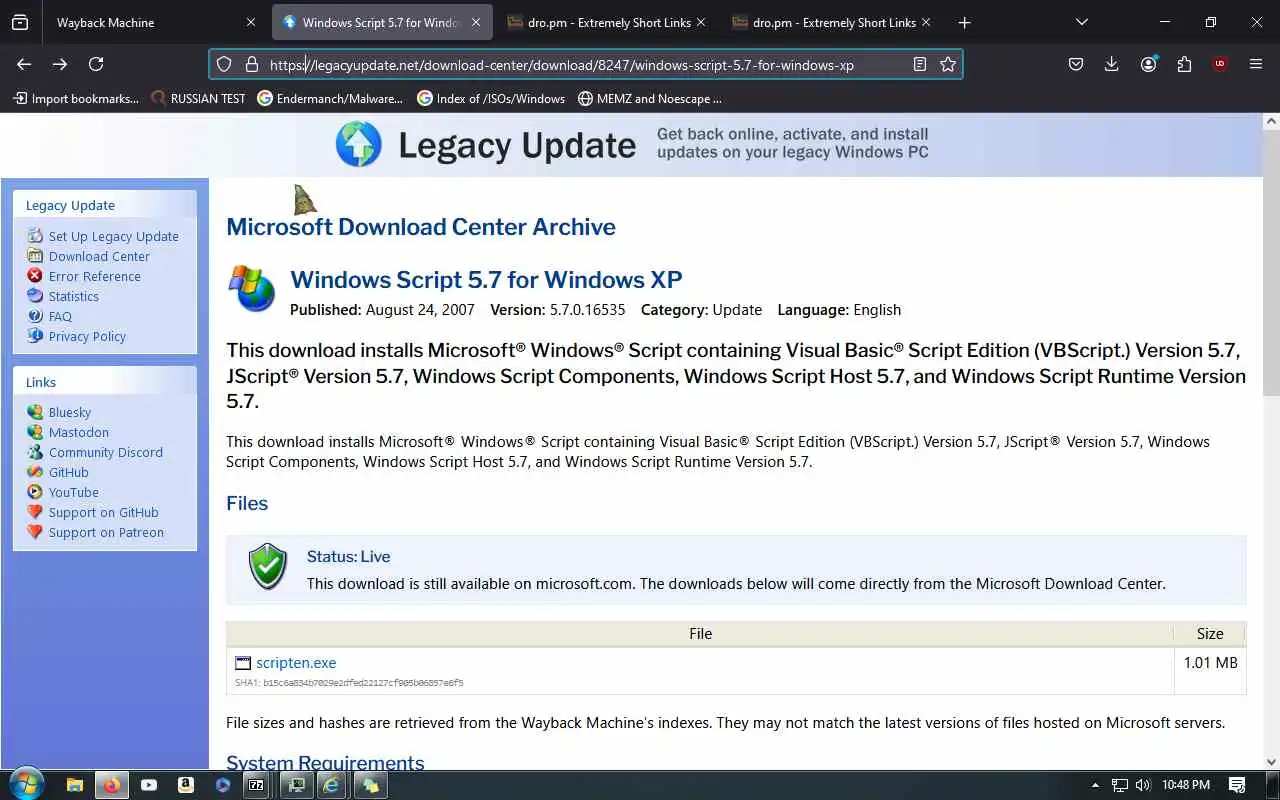Bookmark this page with the star icon
The width and height of the screenshot is (1280, 800).
pos(948,64)
